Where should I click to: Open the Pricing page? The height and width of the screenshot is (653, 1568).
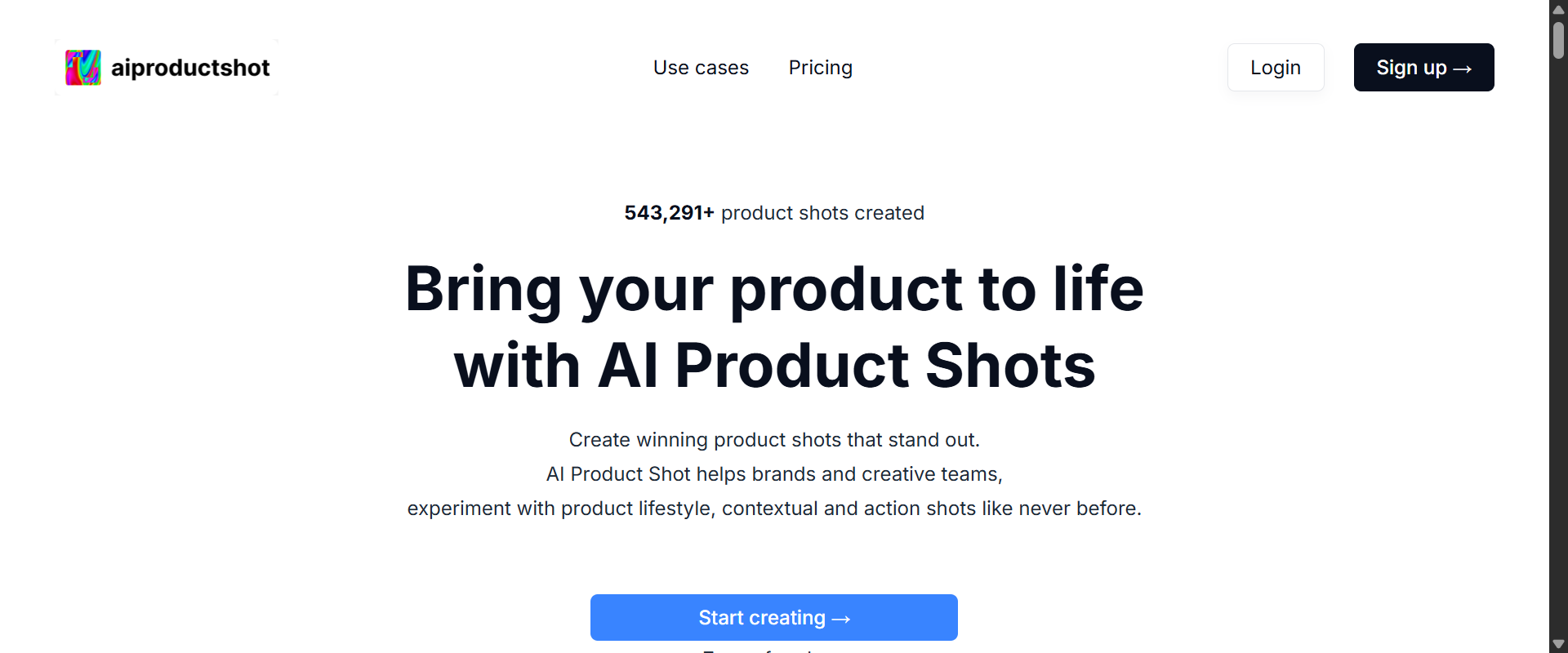pyautogui.click(x=820, y=68)
